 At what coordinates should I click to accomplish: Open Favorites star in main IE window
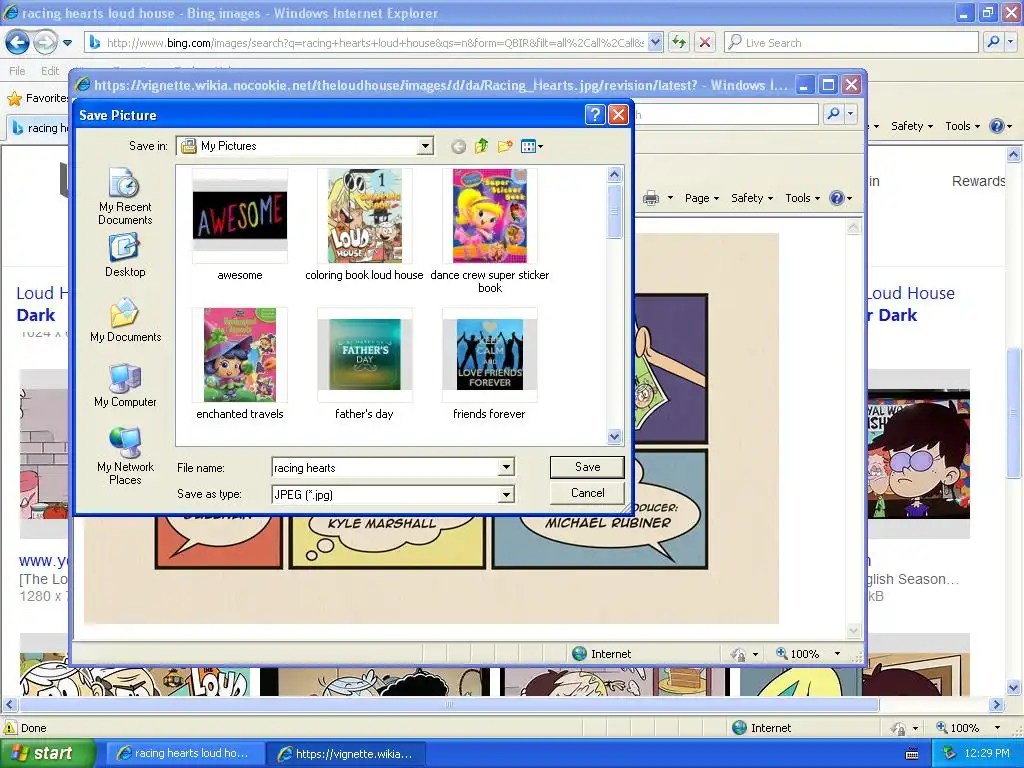pos(14,99)
